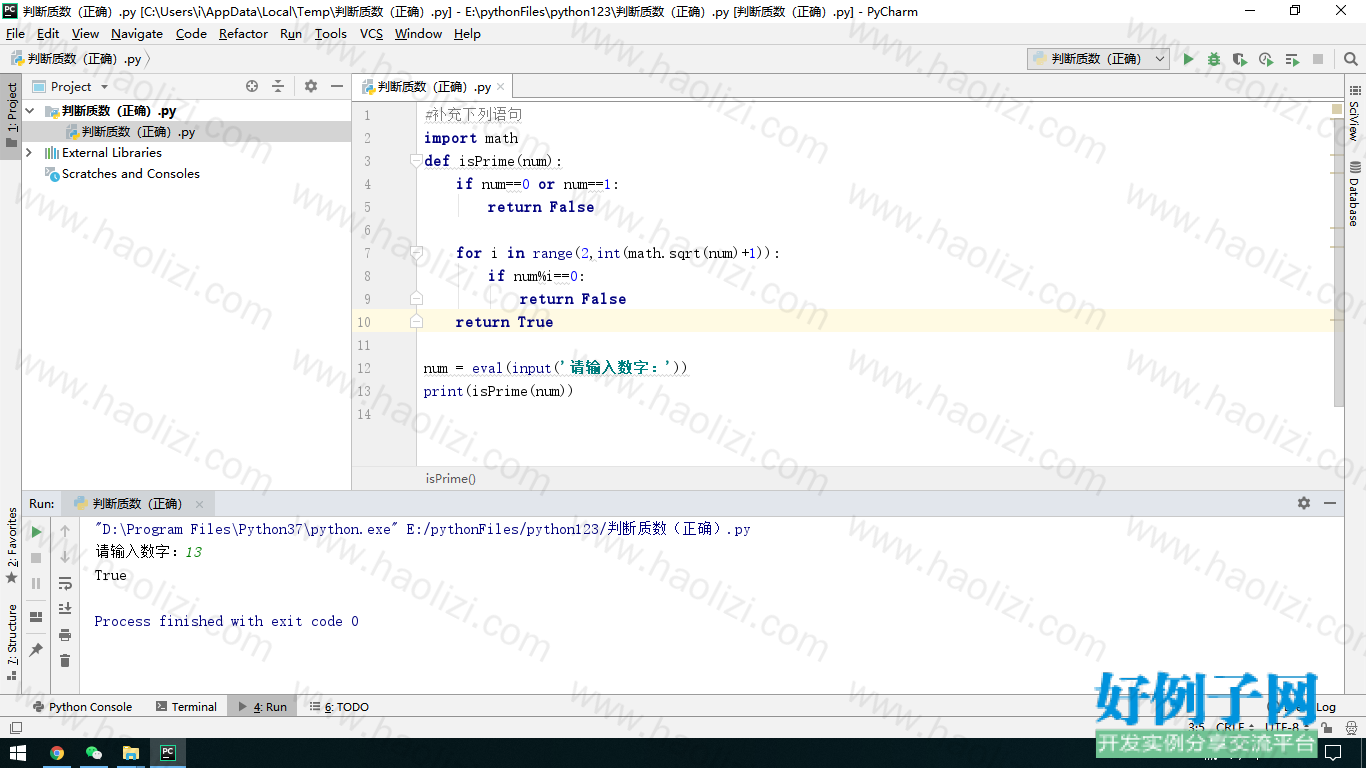The width and height of the screenshot is (1366, 768).
Task: Hide the Project panel with the minus icon
Action: [337, 87]
